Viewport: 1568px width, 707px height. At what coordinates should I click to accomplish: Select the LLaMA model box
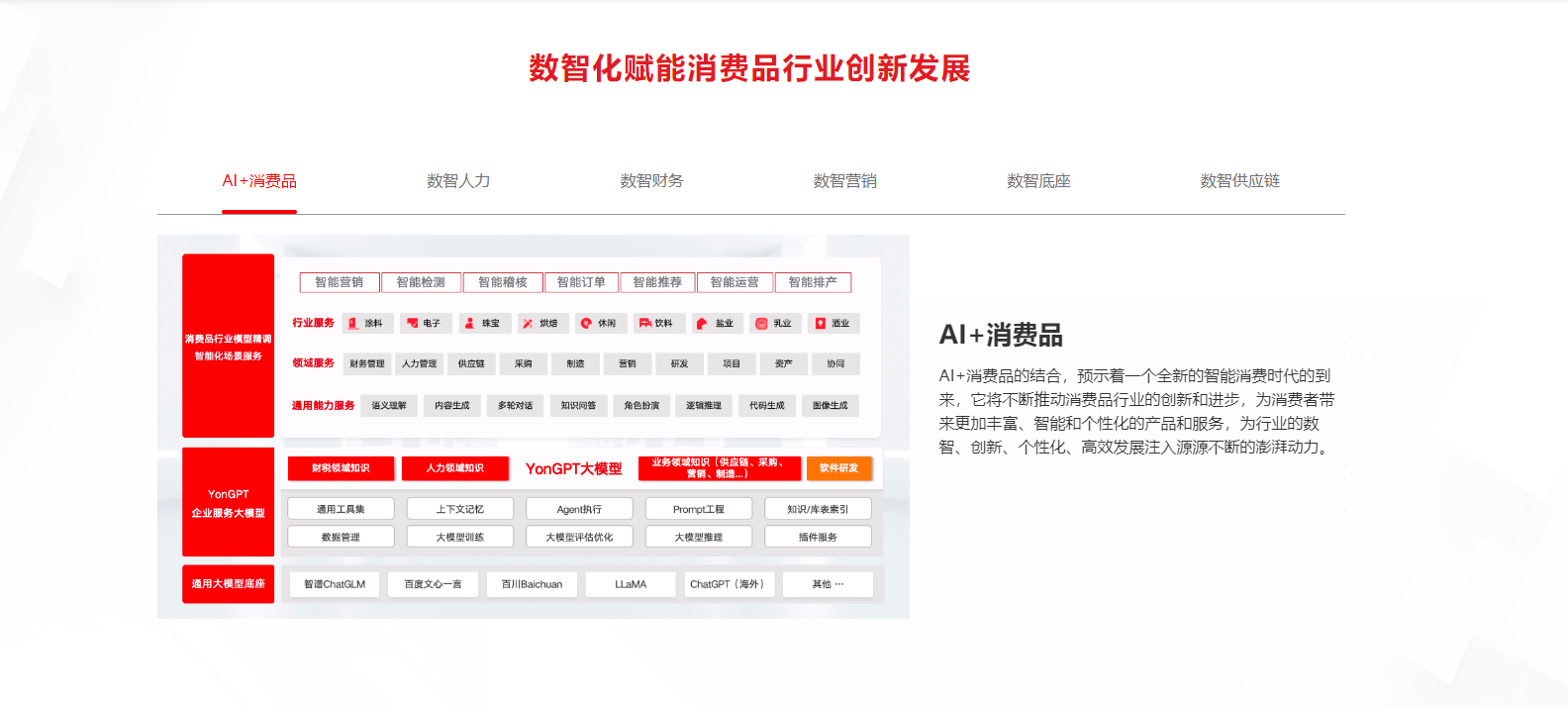(x=631, y=584)
